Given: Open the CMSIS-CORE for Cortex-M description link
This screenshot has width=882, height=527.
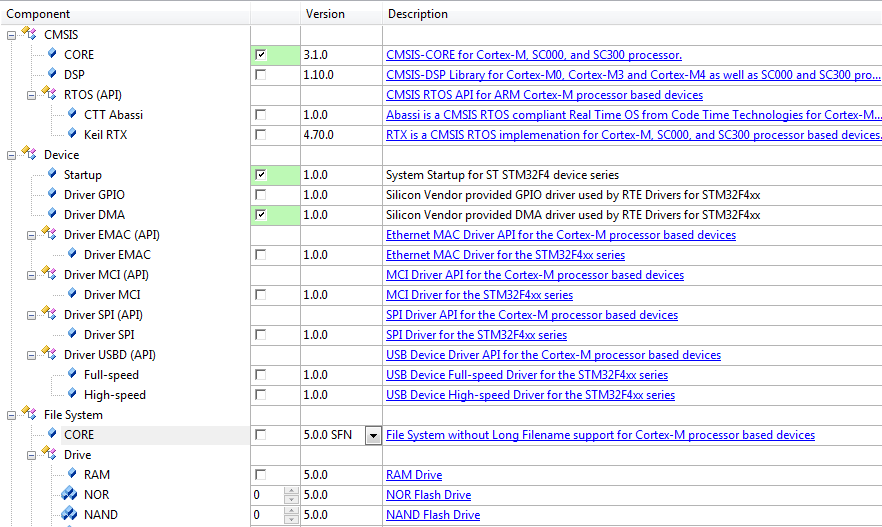Looking at the screenshot, I should tap(533, 55).
